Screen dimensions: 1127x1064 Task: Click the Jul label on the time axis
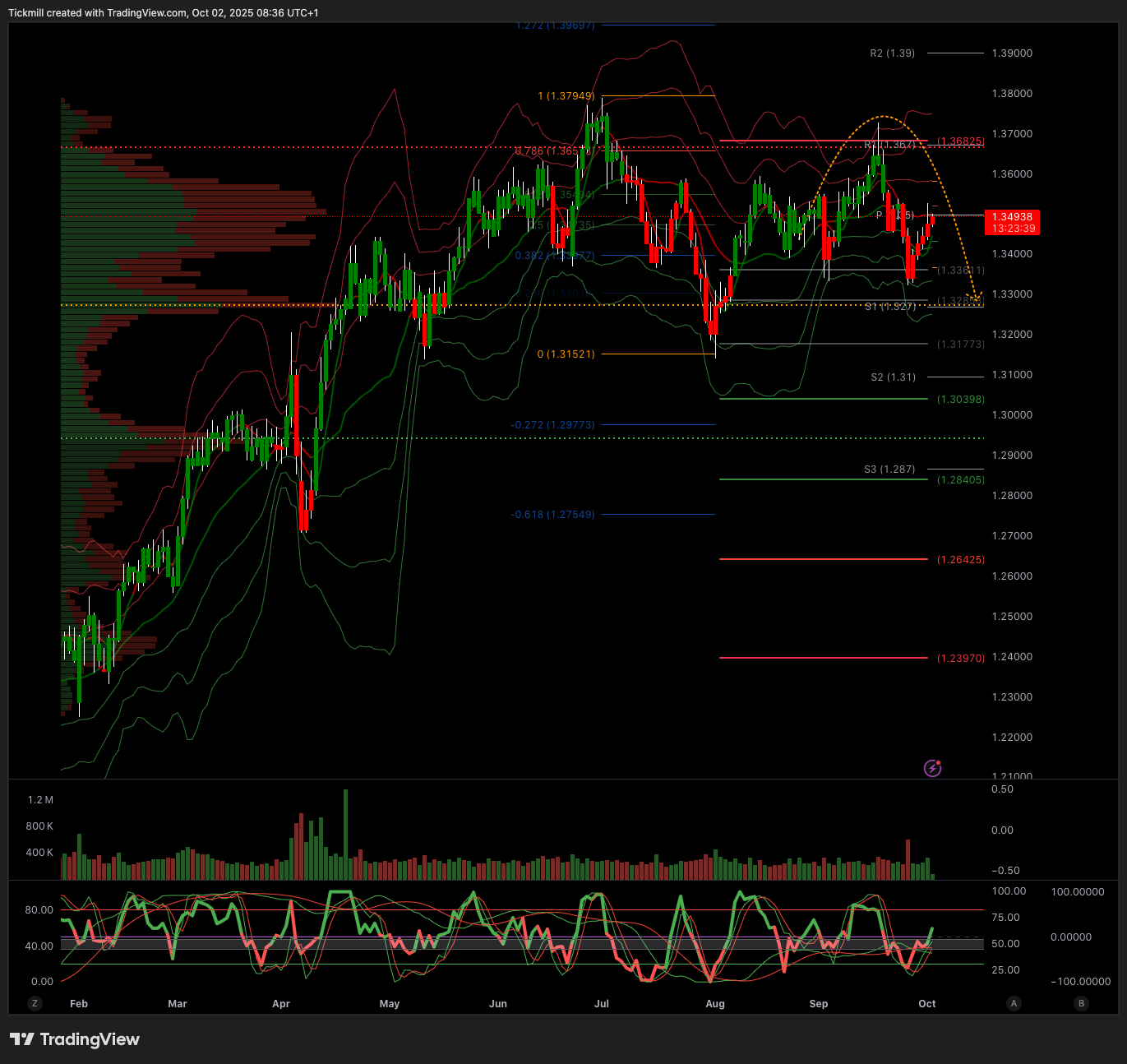(x=602, y=1004)
